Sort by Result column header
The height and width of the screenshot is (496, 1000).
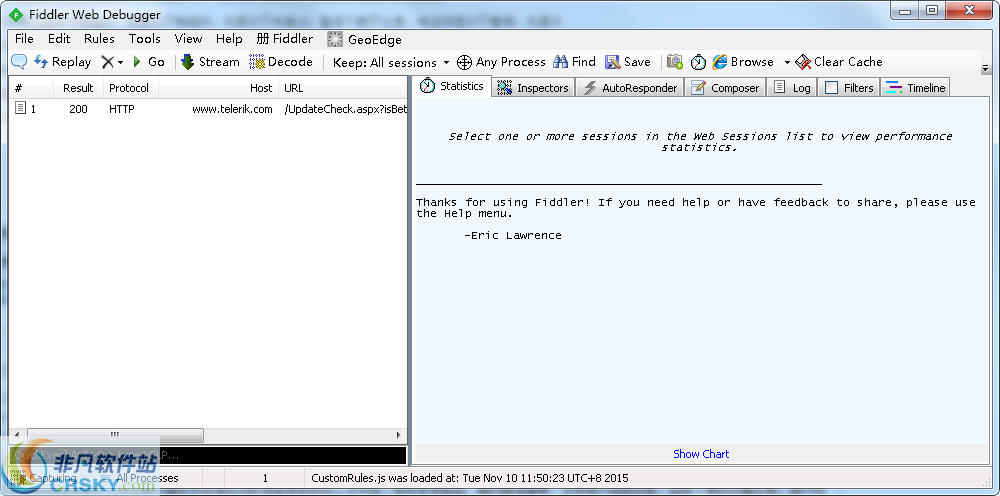(78, 88)
